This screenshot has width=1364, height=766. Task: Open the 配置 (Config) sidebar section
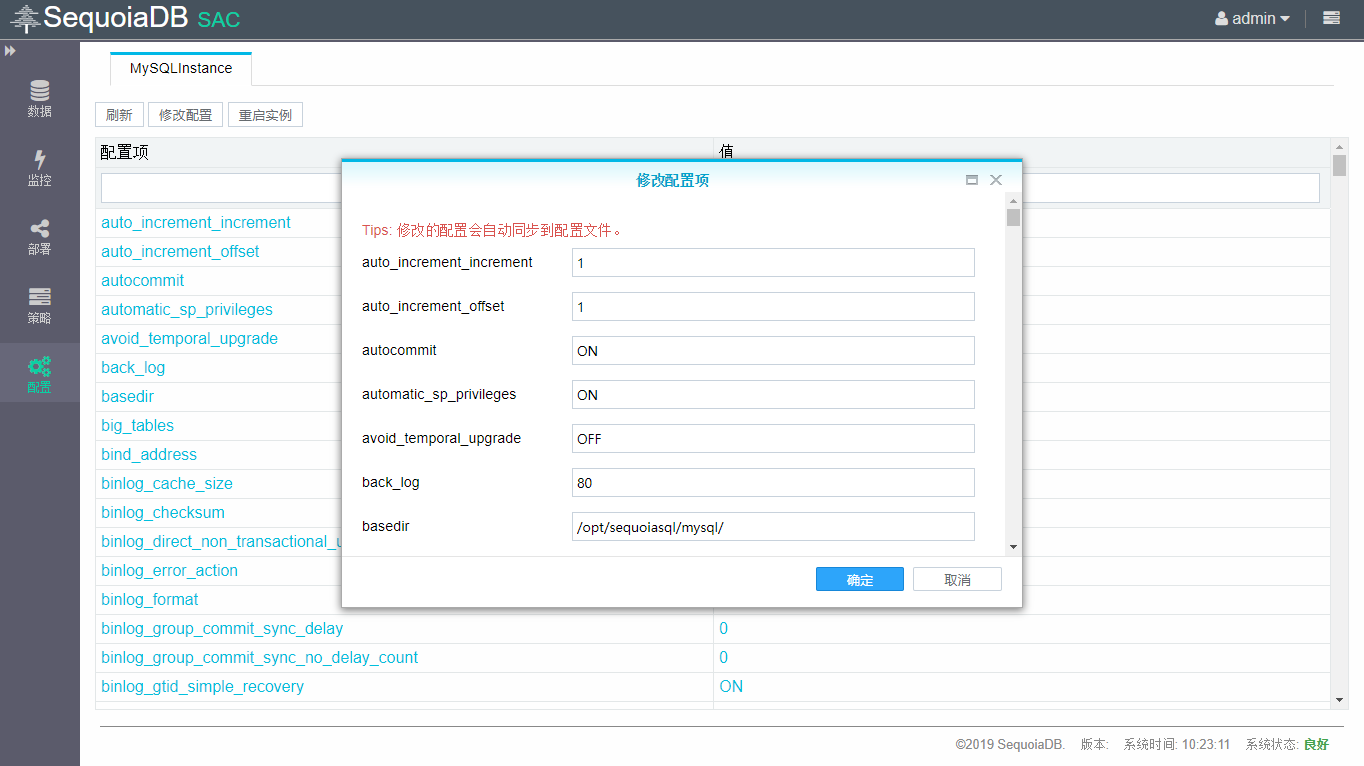(x=39, y=374)
